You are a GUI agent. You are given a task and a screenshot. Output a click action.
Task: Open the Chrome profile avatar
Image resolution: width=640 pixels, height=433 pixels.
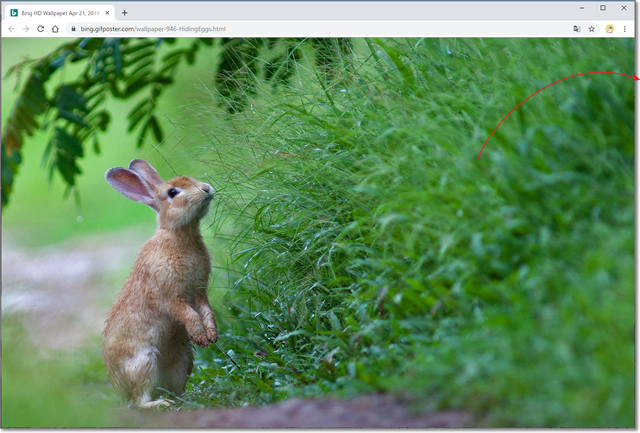pos(610,29)
